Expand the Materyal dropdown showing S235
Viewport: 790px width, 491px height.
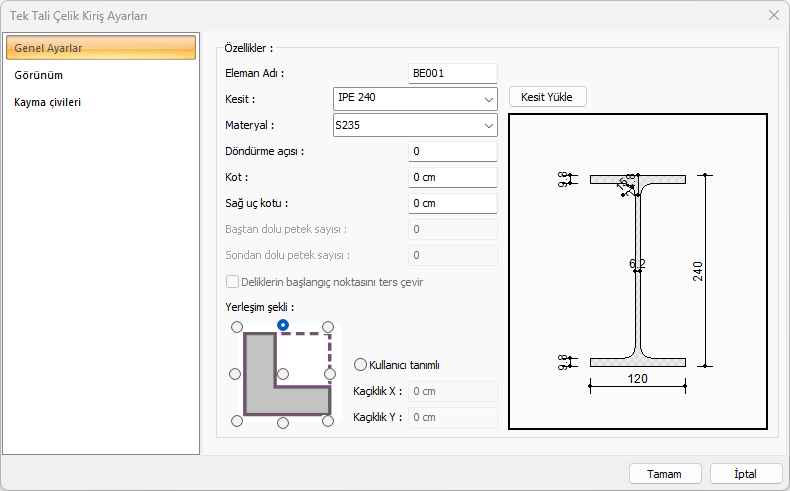[x=414, y=126]
